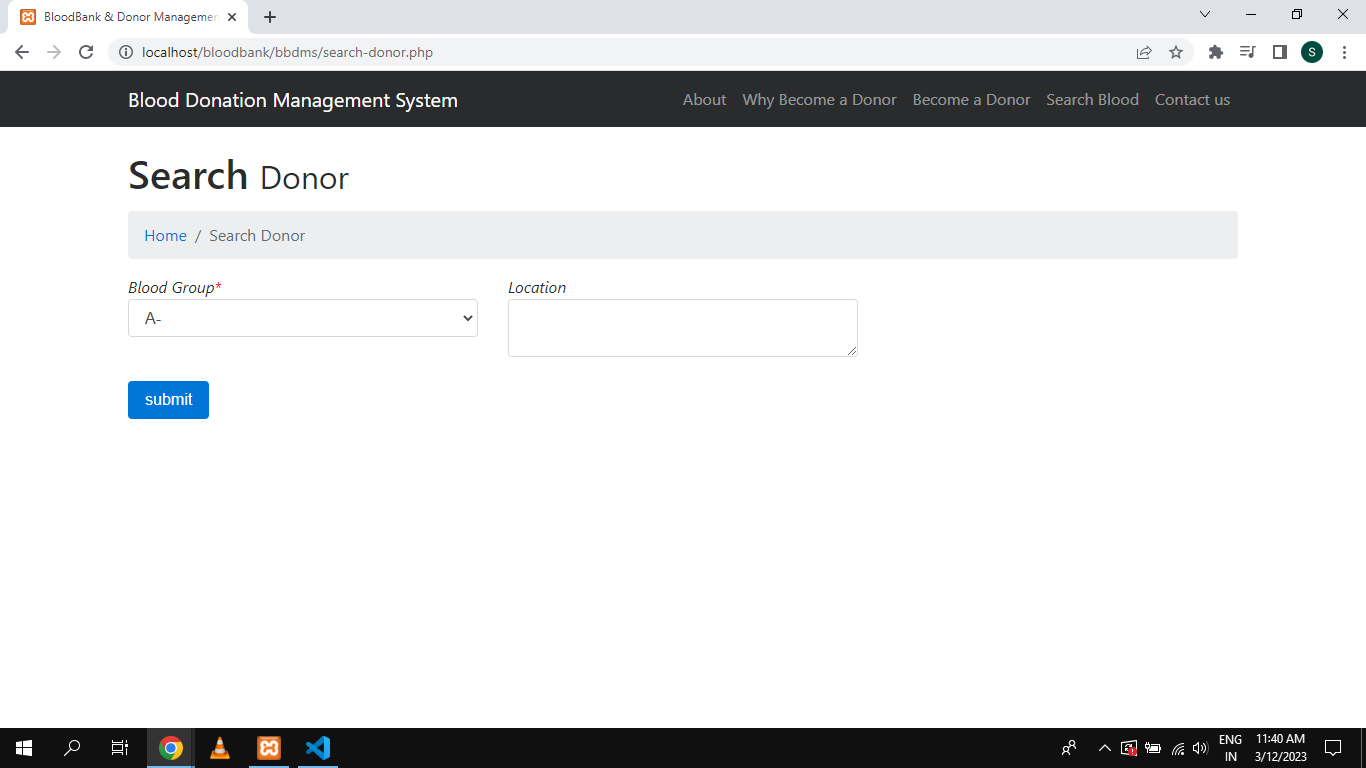Launch VLC media player from the taskbar
Image resolution: width=1366 pixels, height=768 pixels.
219,747
